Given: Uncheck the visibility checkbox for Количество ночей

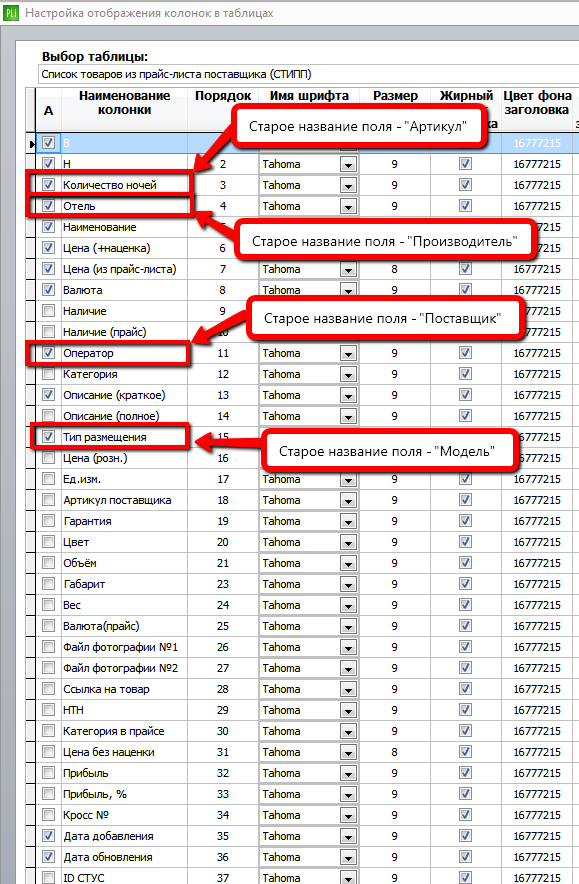Looking at the screenshot, I should tap(48, 185).
